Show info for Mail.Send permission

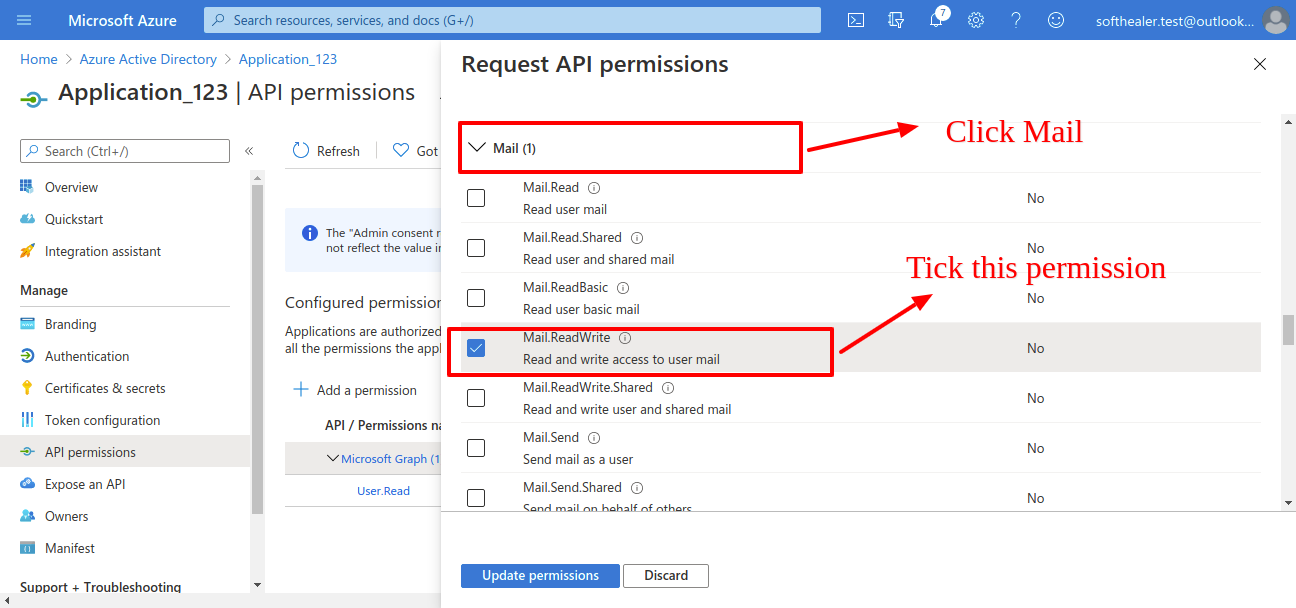(594, 438)
